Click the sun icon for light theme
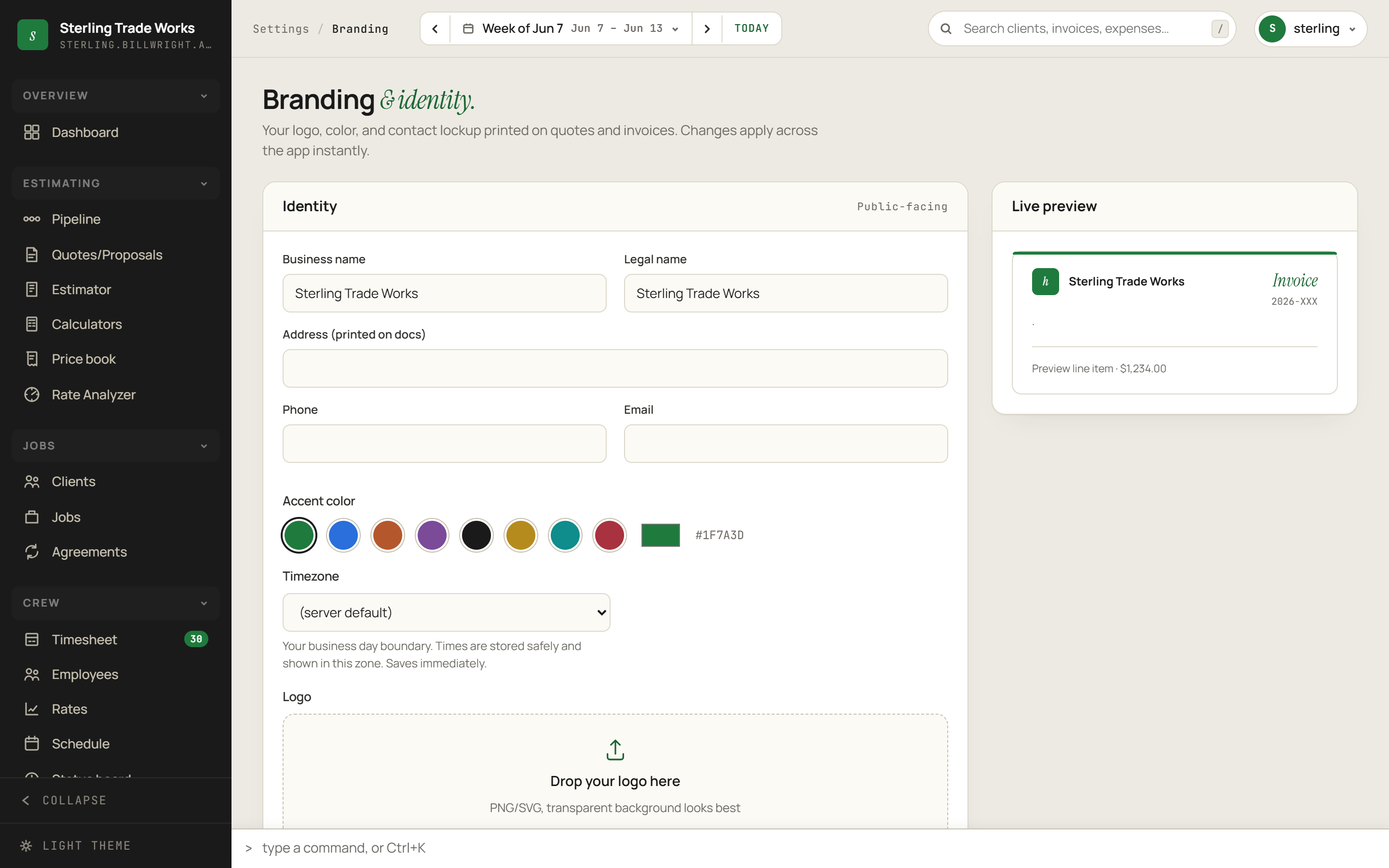This screenshot has width=1389, height=868. (x=26, y=845)
